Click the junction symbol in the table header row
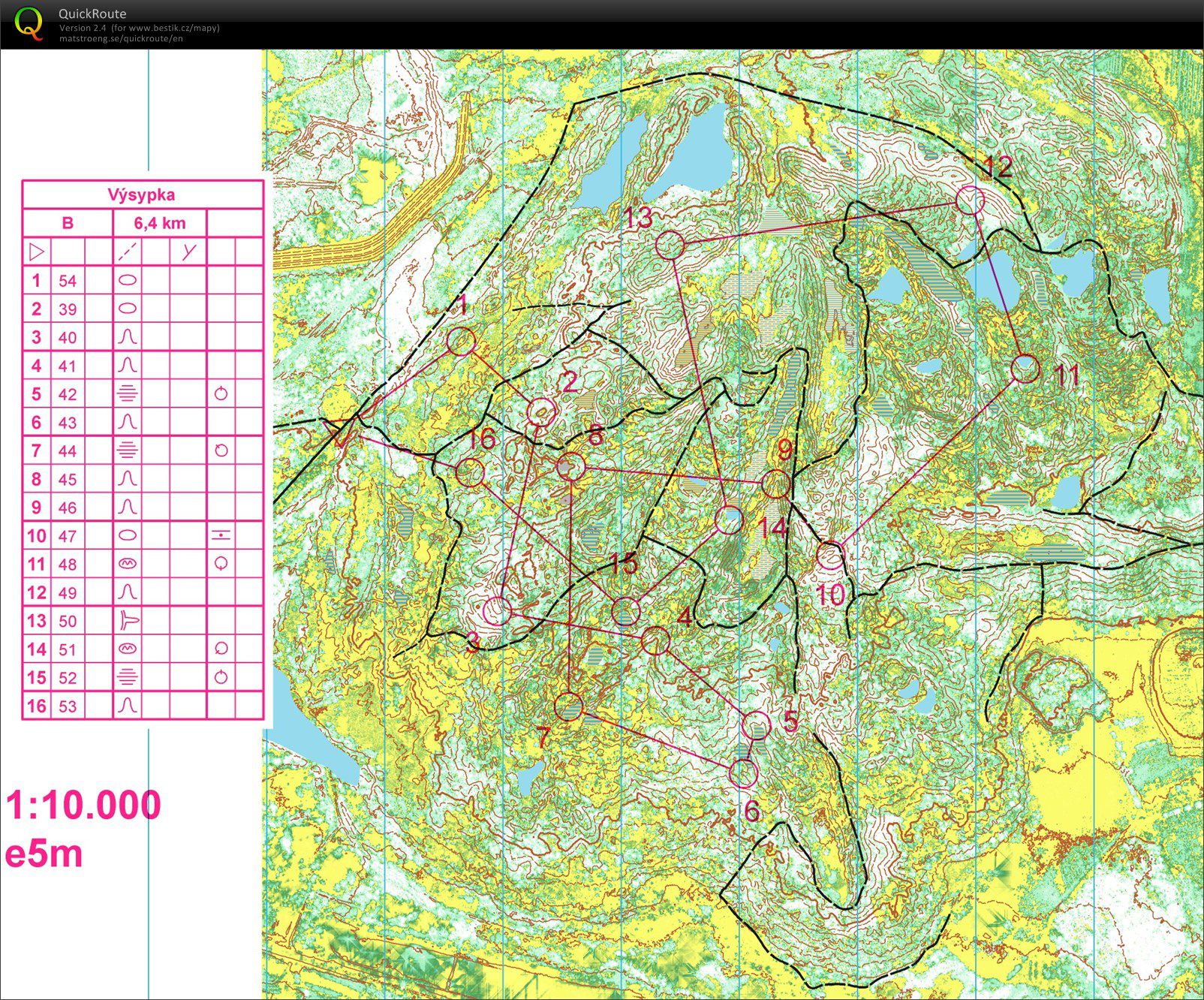1204x1000 pixels. [x=188, y=252]
